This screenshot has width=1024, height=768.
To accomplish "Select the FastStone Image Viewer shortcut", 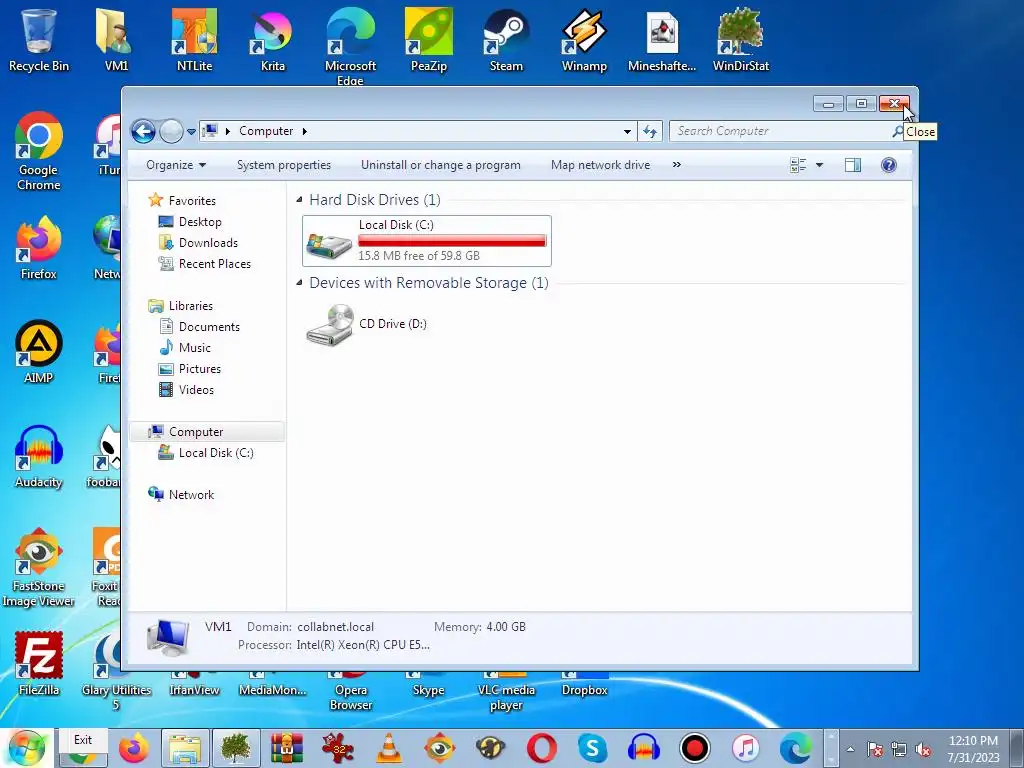I will click(x=39, y=568).
